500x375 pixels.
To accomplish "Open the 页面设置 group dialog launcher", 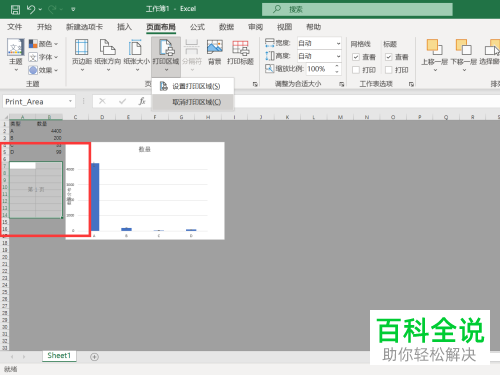I will coord(255,84).
